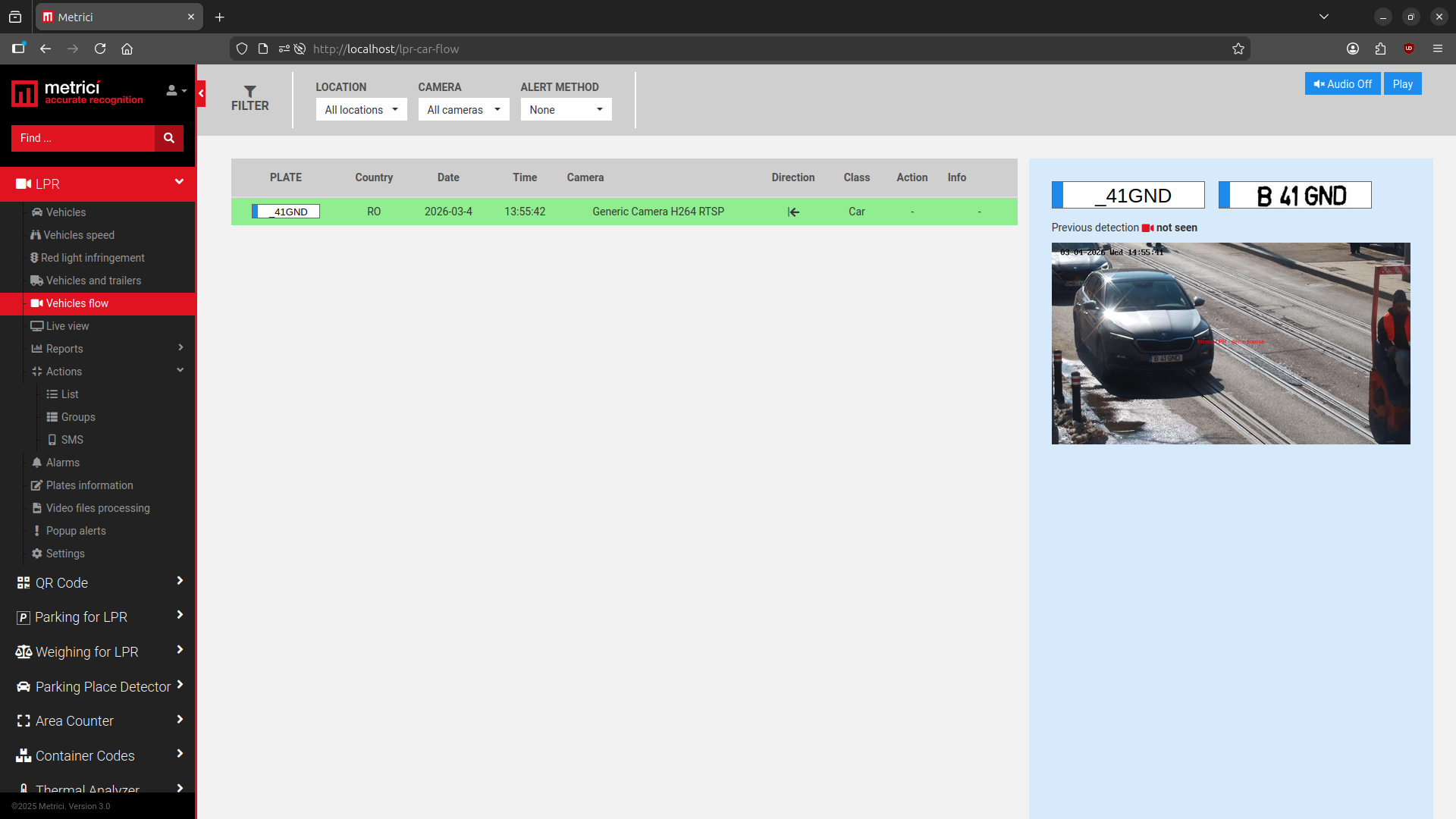Open the All locations dropdown
Viewport: 1456px width, 819px height.
point(362,110)
